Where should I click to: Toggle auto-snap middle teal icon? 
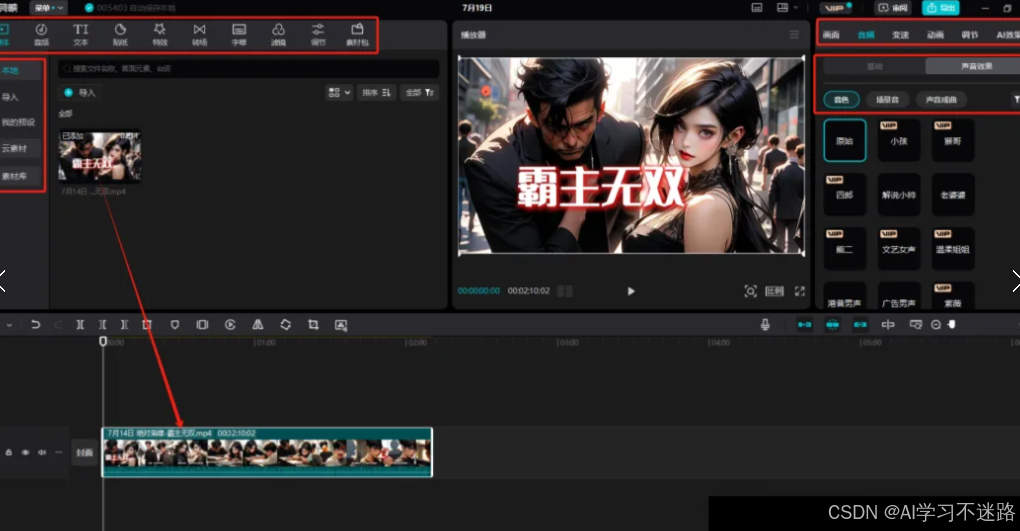pos(833,324)
